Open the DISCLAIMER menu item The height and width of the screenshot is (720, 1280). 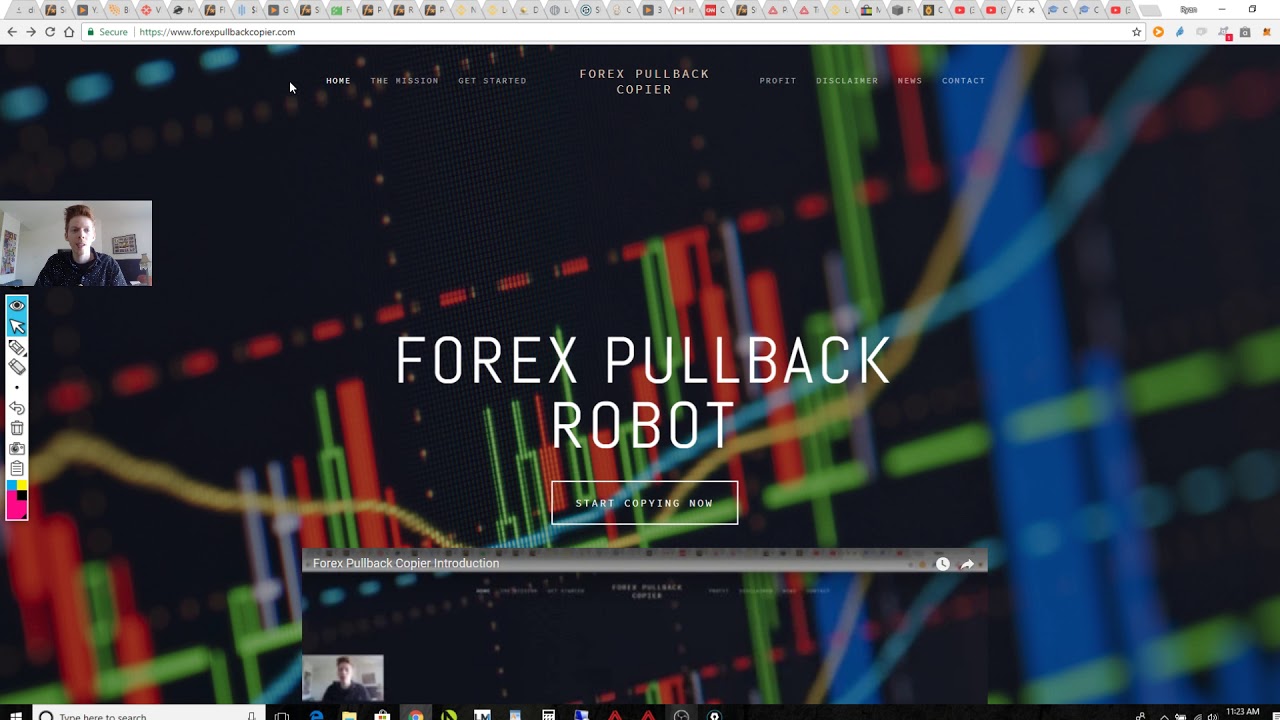tap(847, 81)
